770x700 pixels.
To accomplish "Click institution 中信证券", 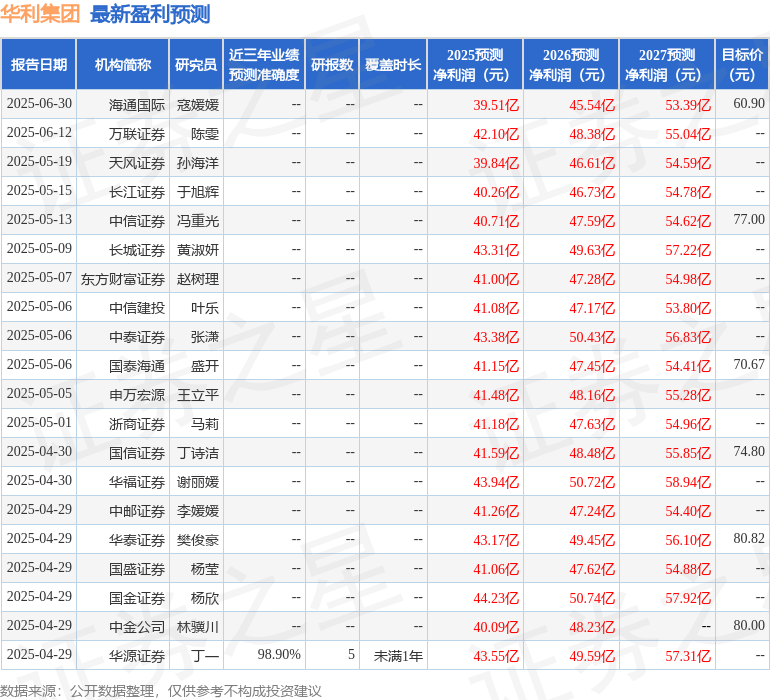I will point(137,221).
